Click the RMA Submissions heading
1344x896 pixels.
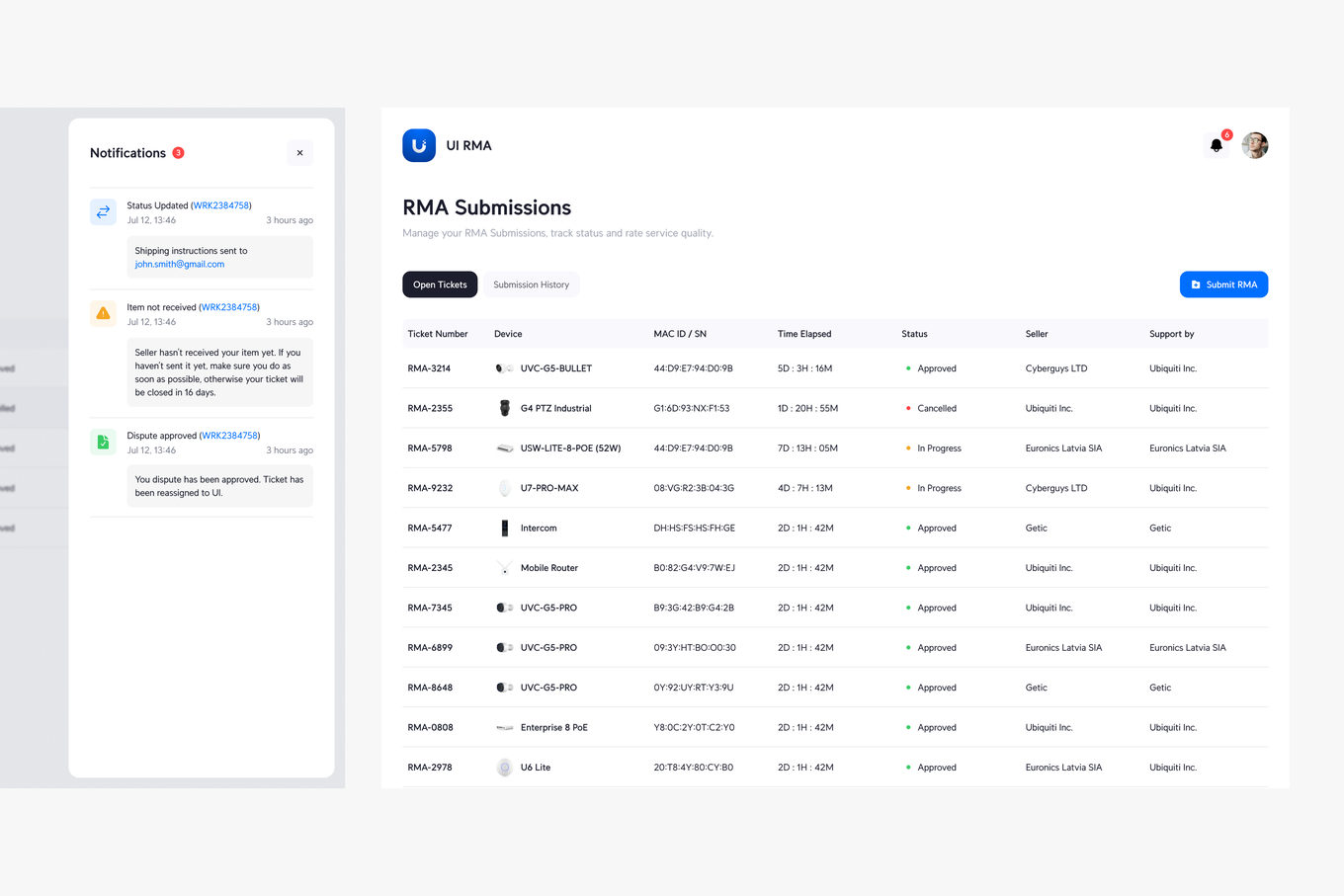click(487, 207)
